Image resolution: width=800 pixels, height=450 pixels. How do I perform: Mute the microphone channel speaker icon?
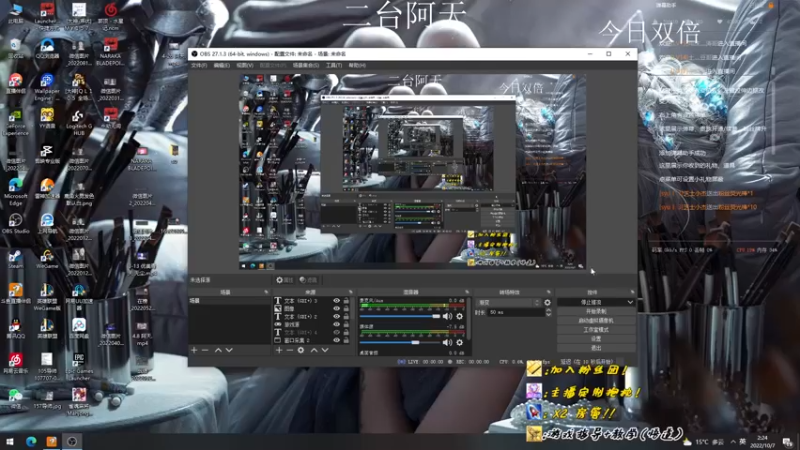[x=447, y=316]
